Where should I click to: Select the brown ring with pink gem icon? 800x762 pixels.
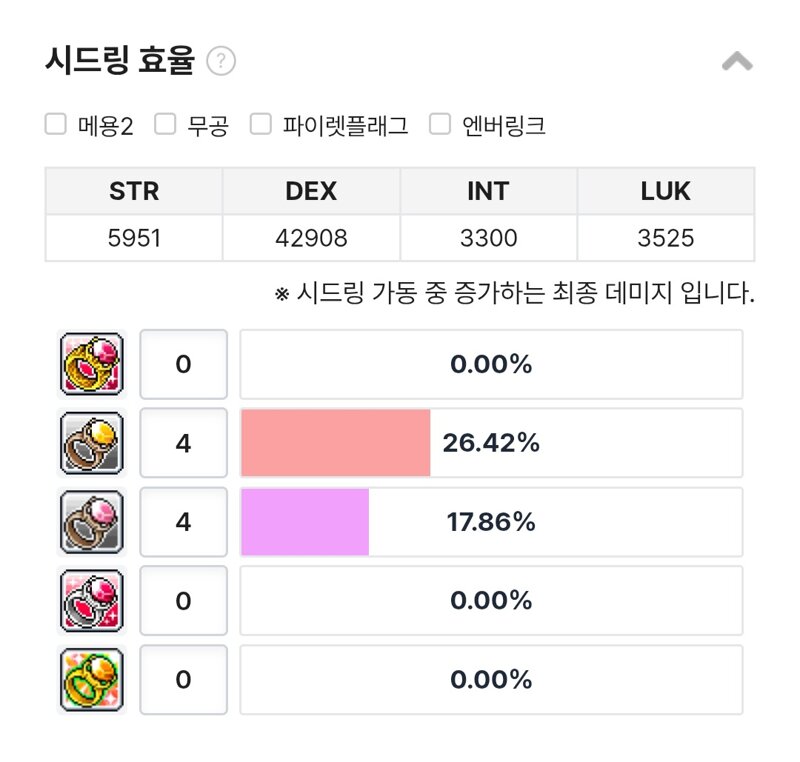(92, 522)
